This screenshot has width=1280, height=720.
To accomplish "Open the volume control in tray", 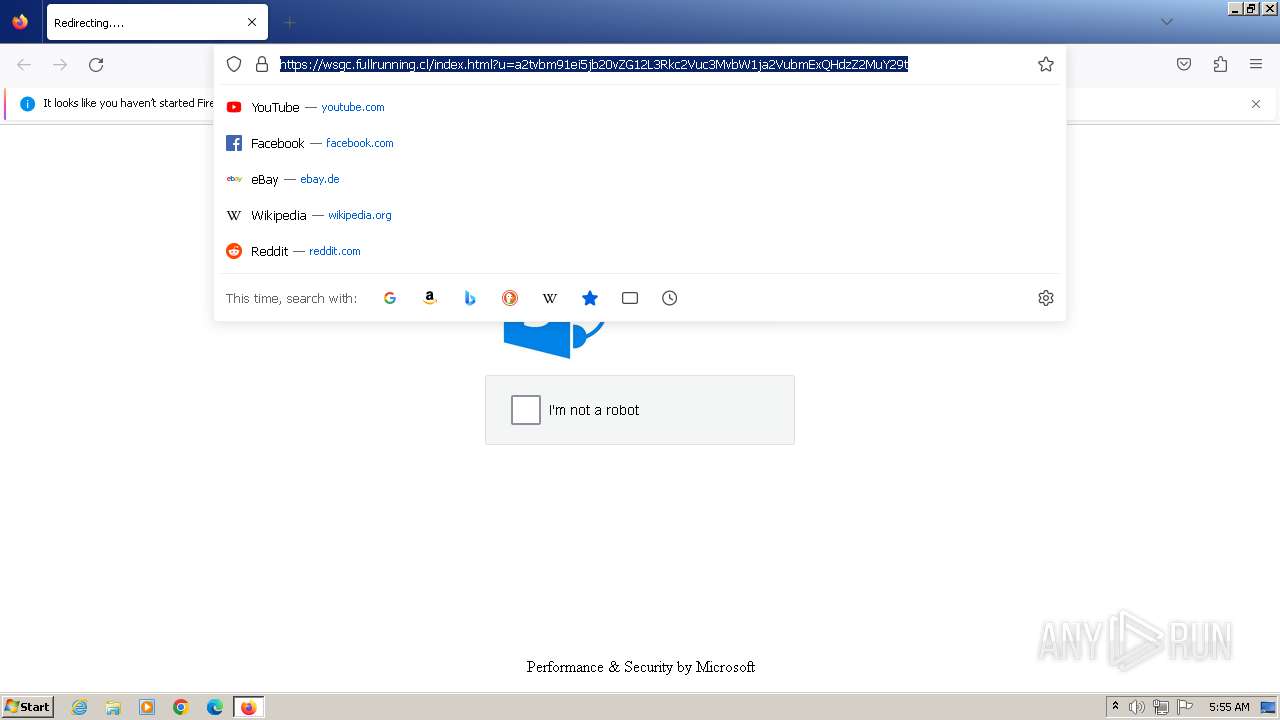I will point(1137,707).
